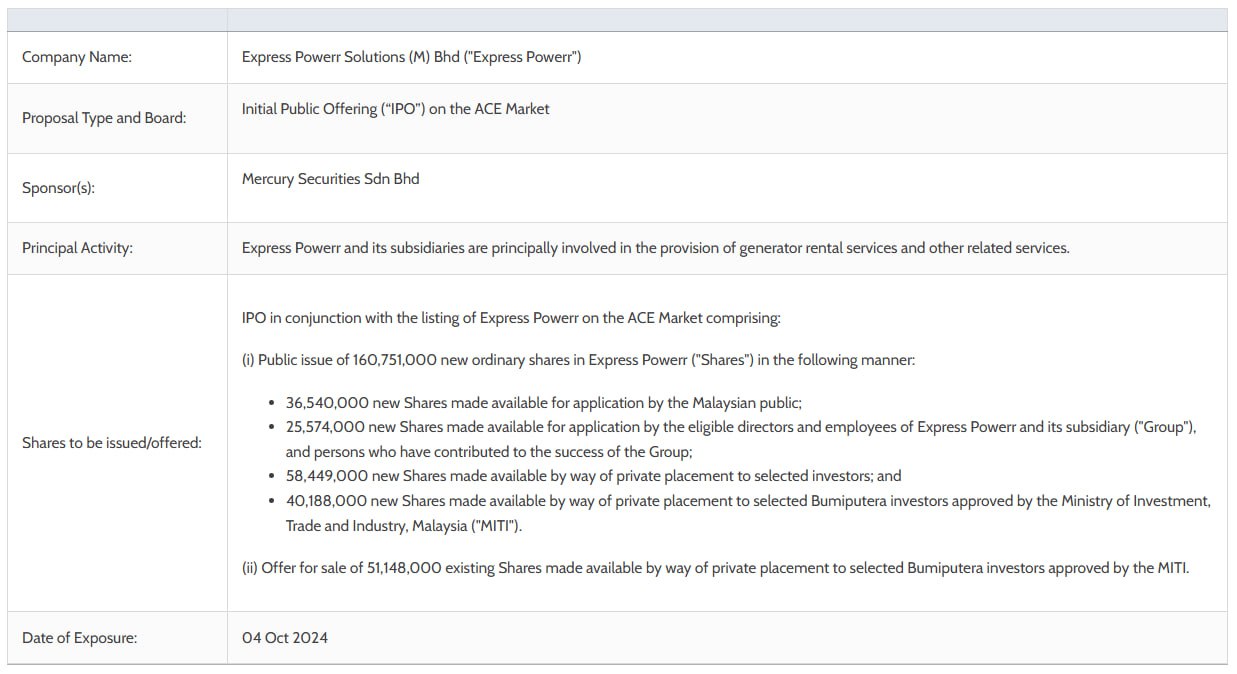Click the 'IPO in conjunction with the listing' line
Image resolution: width=1237 pixels, height=674 pixels.
pos(511,318)
